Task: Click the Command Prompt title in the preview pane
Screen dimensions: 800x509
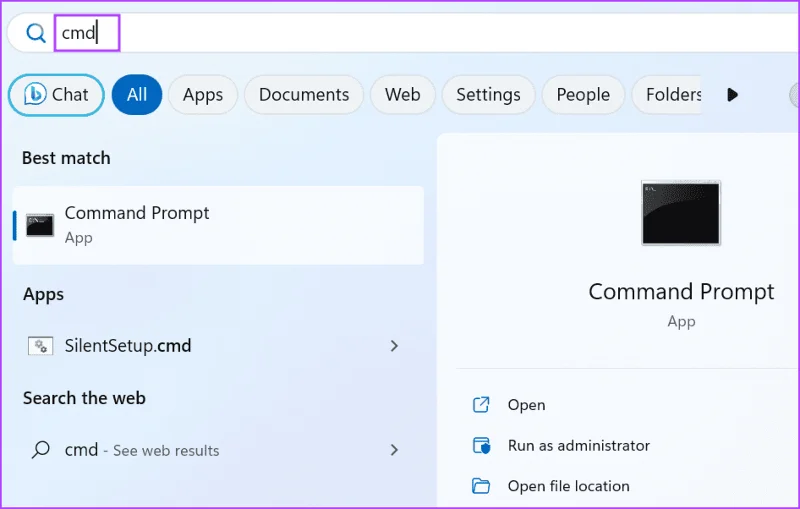Action: point(681,292)
